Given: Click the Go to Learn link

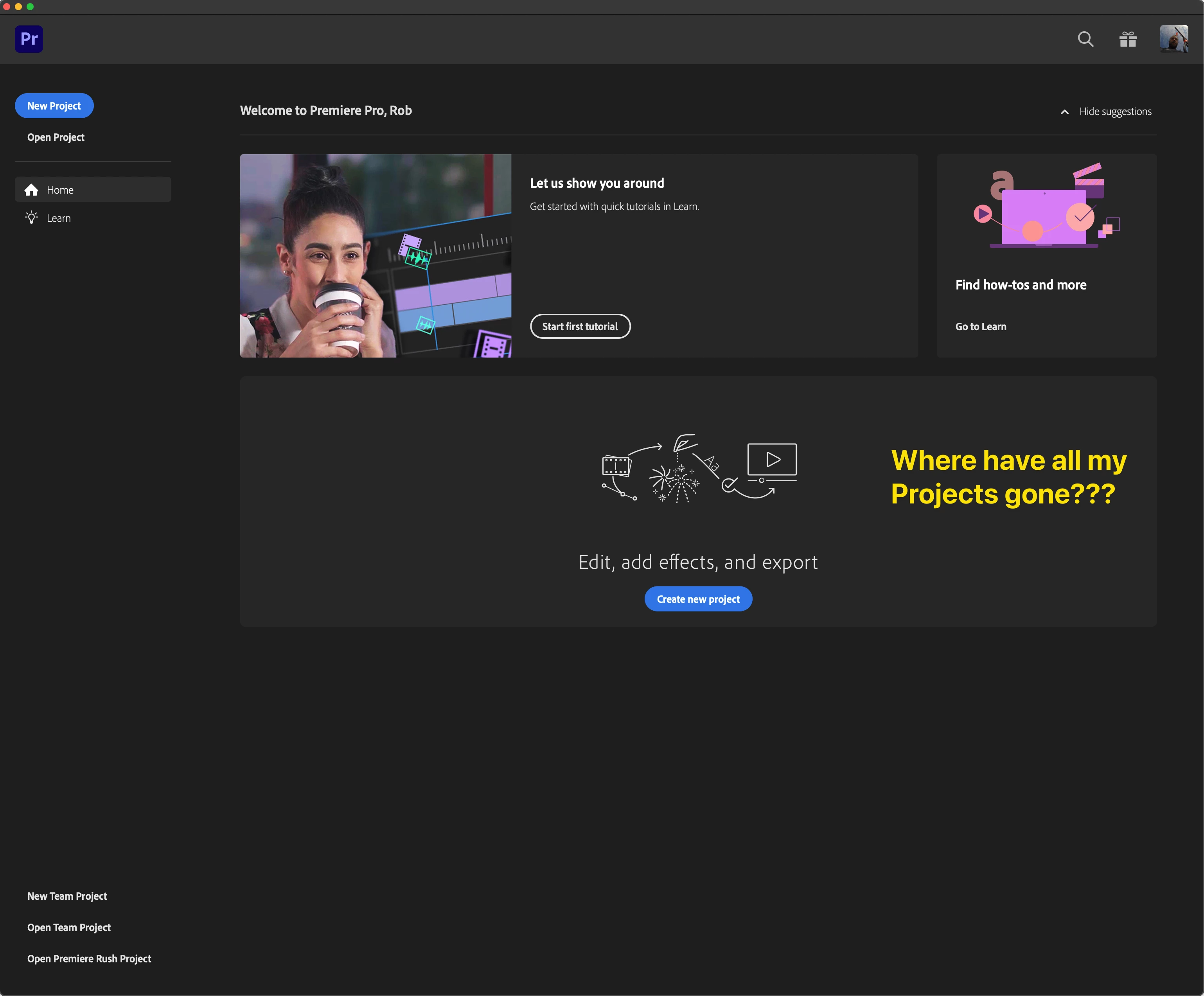Looking at the screenshot, I should pyautogui.click(x=980, y=326).
